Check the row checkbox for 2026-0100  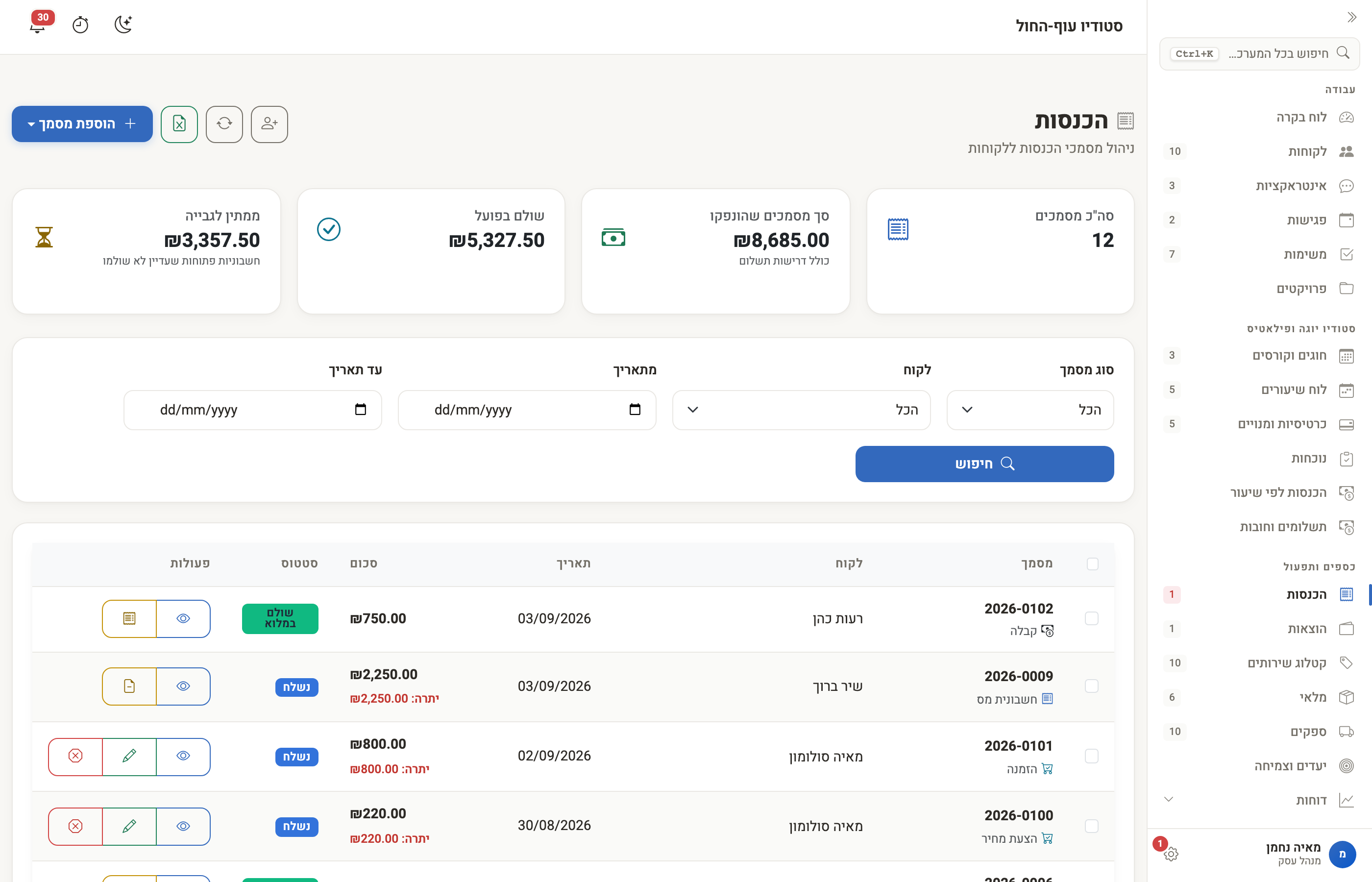point(1092,826)
